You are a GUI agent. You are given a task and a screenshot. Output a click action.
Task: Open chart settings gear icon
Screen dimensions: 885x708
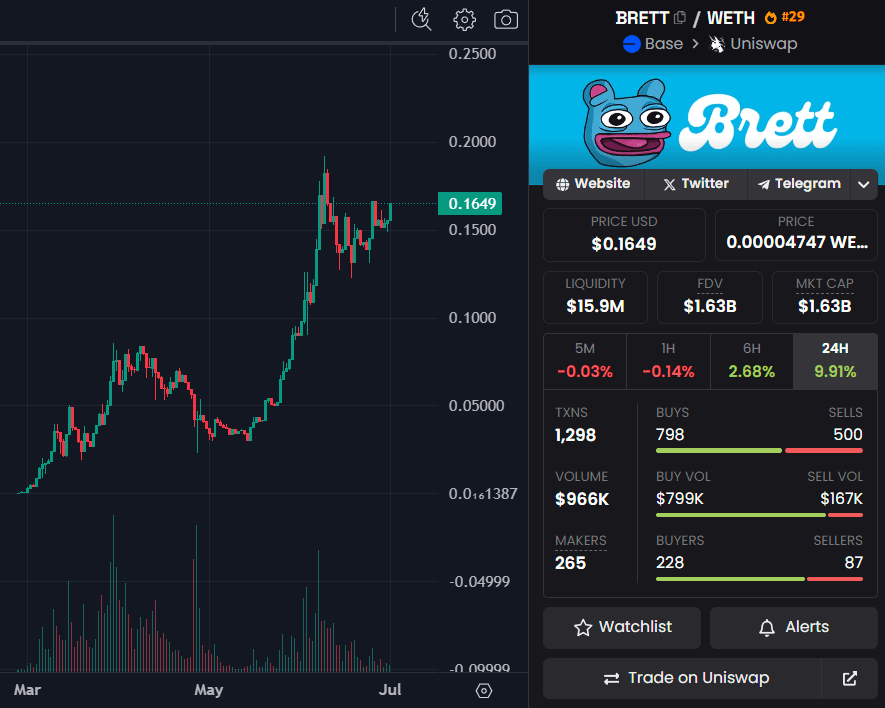click(465, 20)
